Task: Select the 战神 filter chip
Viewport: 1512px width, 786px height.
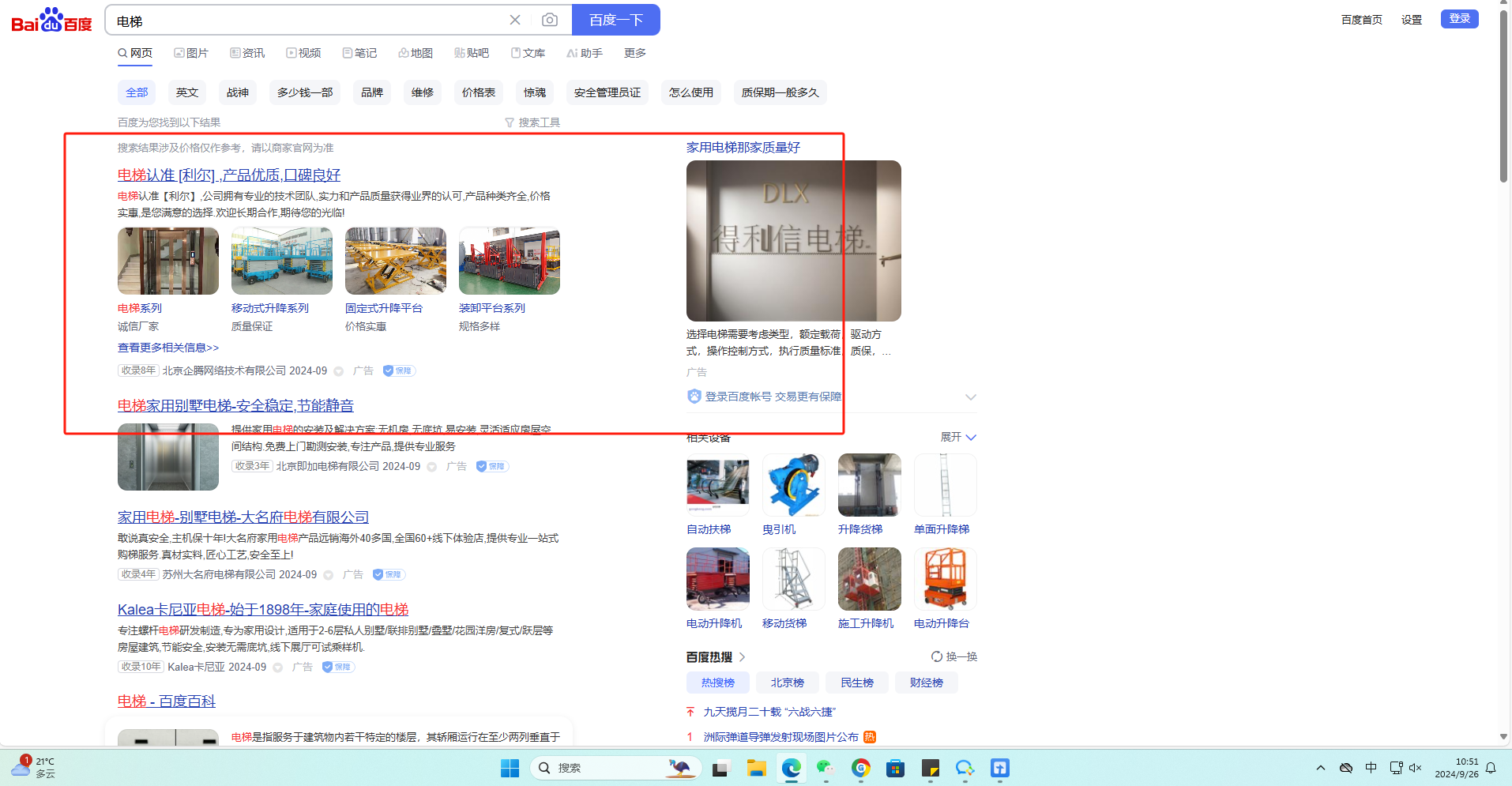Action: (x=238, y=92)
